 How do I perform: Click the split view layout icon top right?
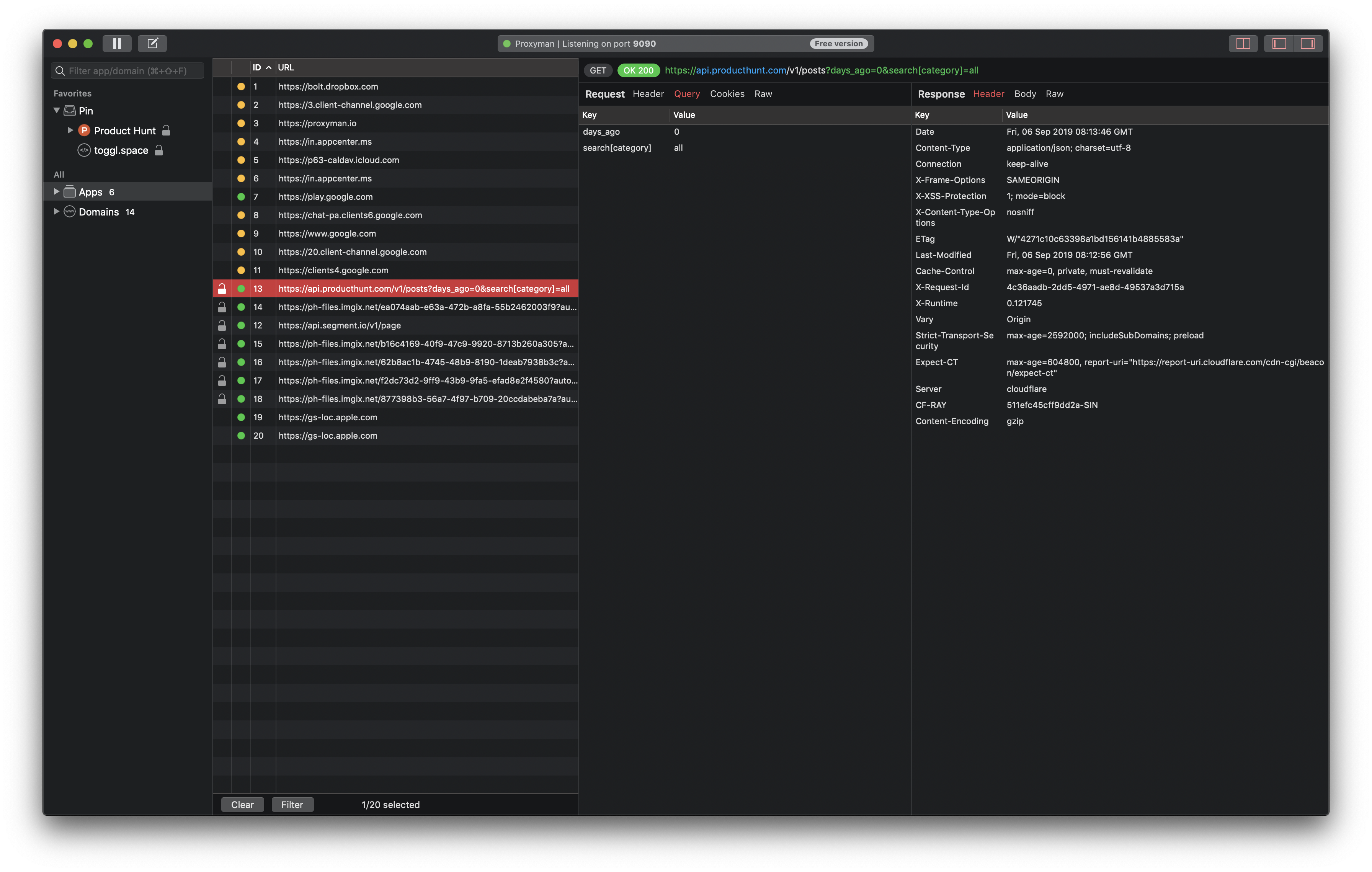[1243, 43]
